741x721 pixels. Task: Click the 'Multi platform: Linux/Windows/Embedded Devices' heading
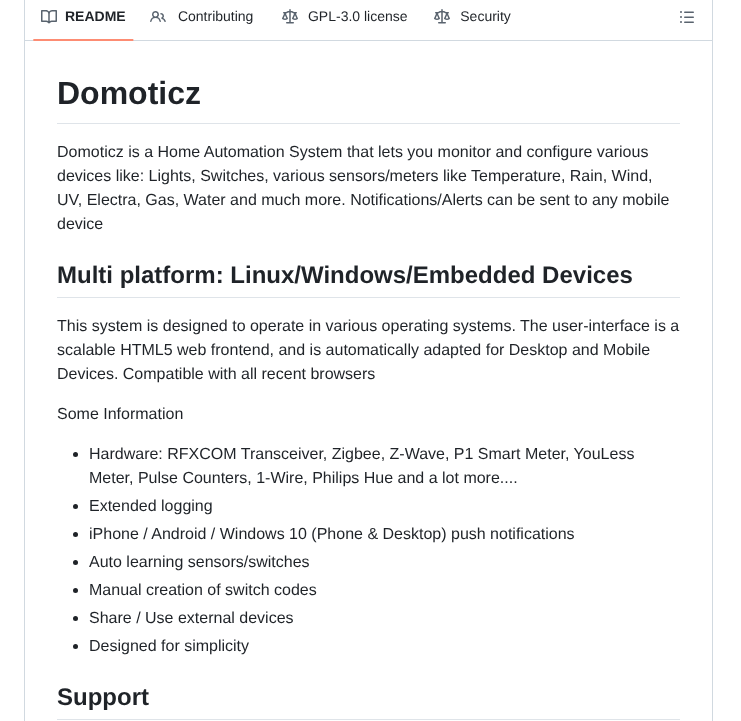pos(345,275)
